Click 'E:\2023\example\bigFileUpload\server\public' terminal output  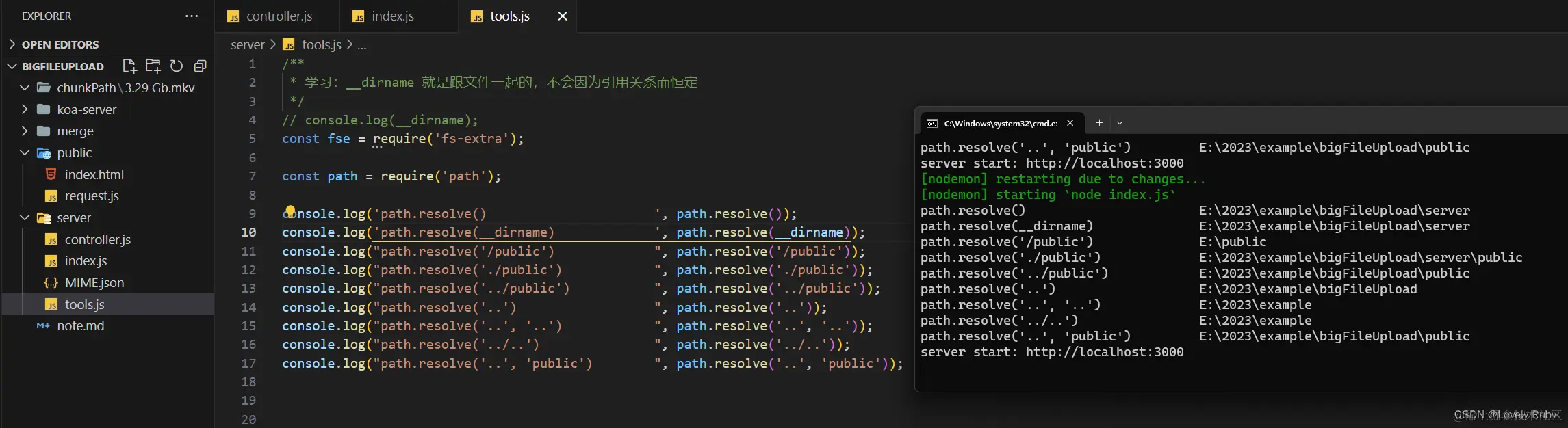(x=1361, y=258)
